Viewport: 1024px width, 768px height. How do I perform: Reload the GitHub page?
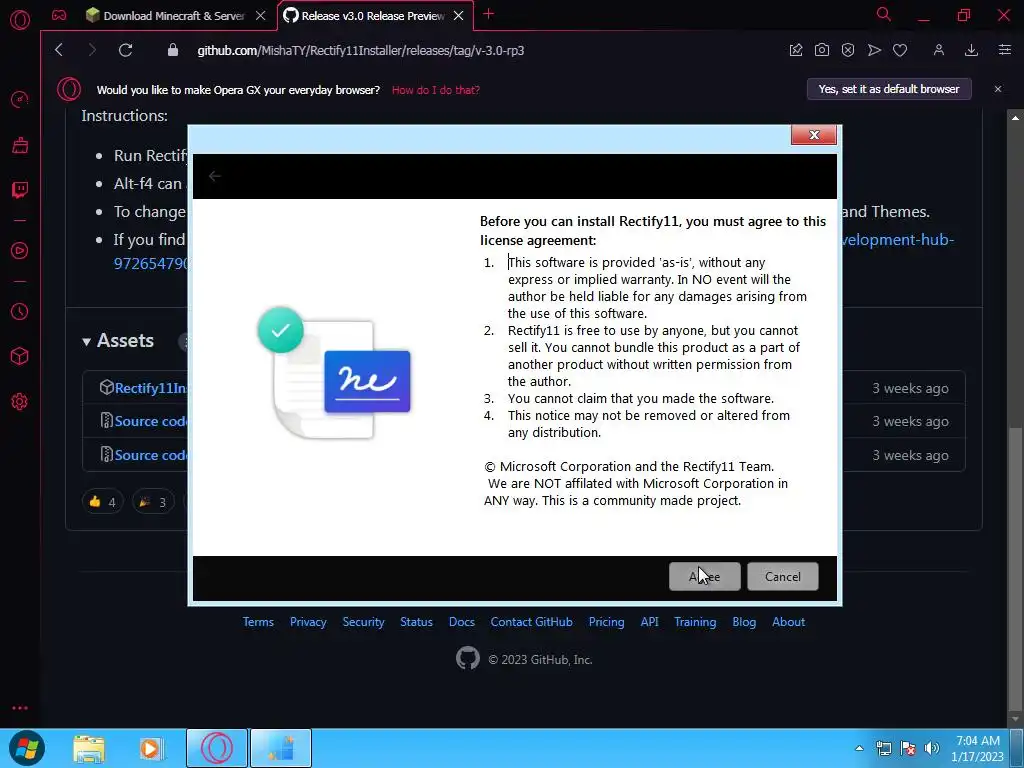click(x=125, y=50)
